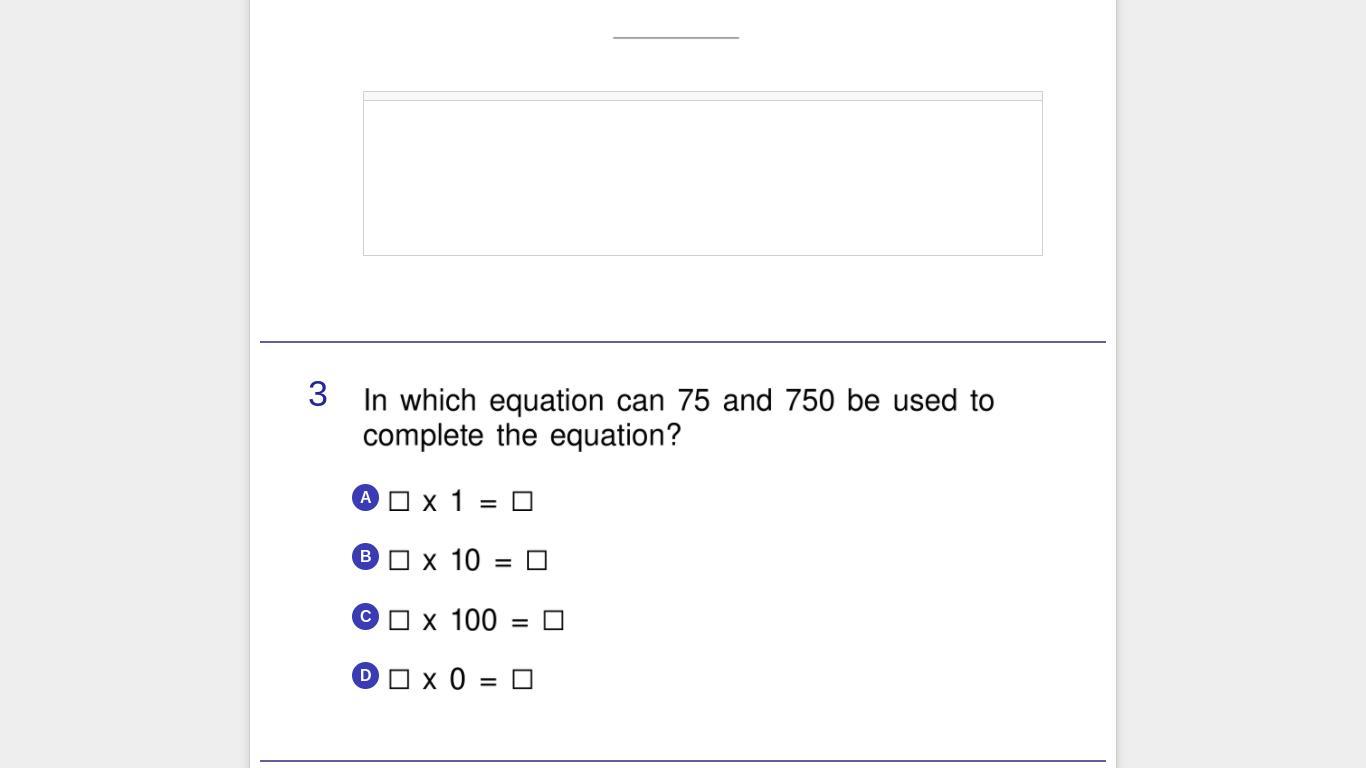Click first blank square in option A equation
Image resolution: width=1366 pixels, height=768 pixels.
pos(399,501)
